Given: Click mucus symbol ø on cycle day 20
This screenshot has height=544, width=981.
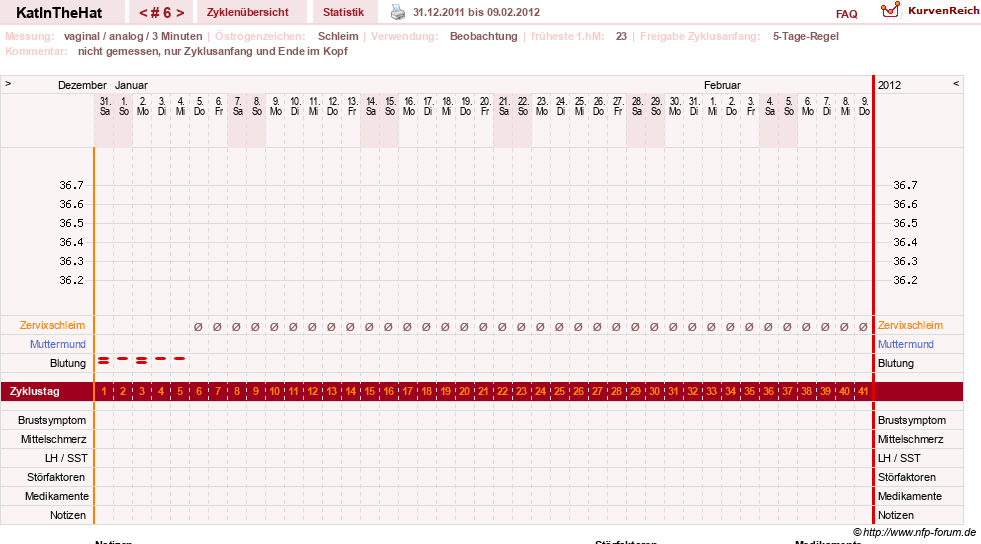Looking at the screenshot, I should coord(464,326).
